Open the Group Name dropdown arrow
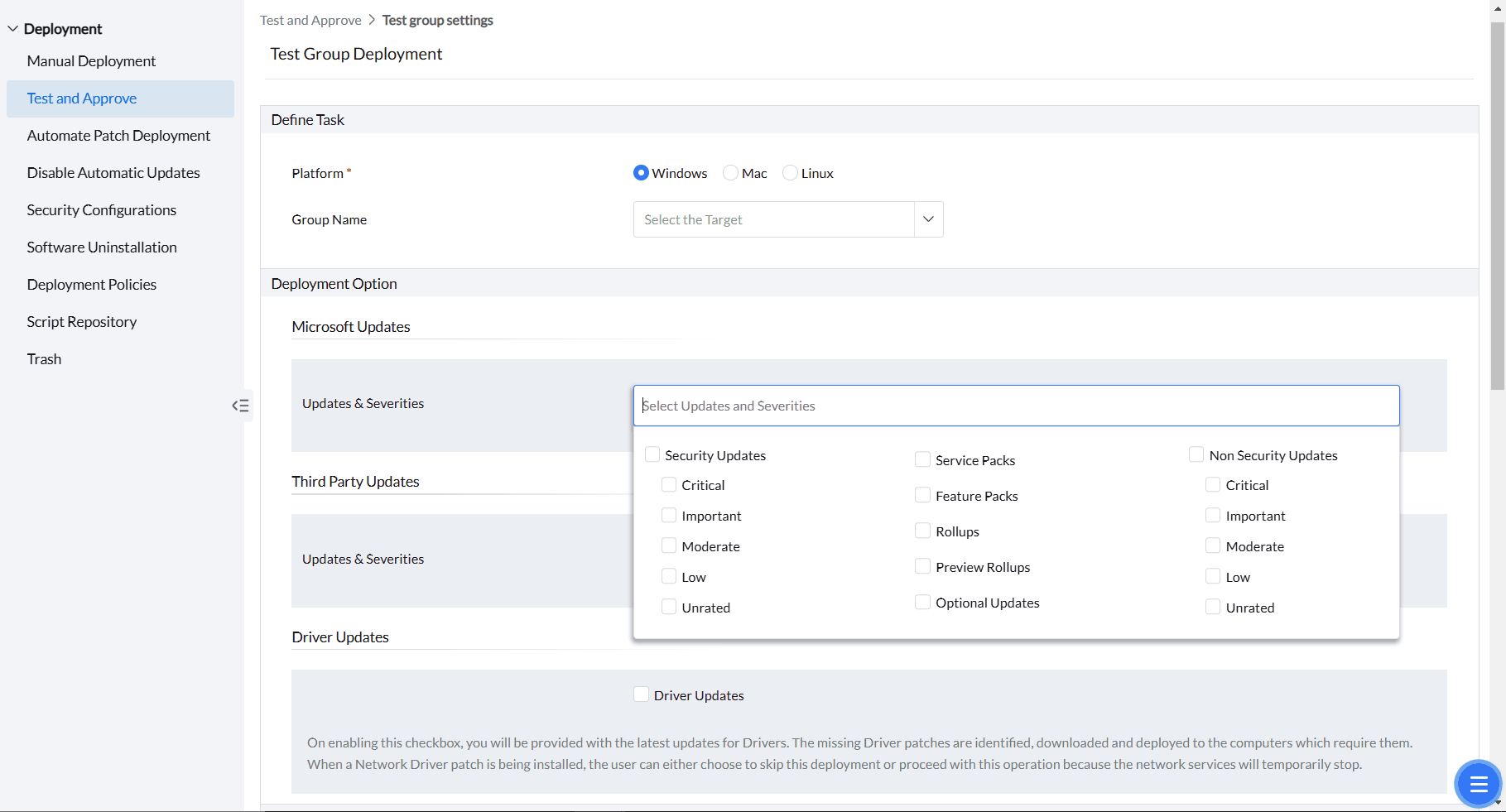 [x=928, y=219]
